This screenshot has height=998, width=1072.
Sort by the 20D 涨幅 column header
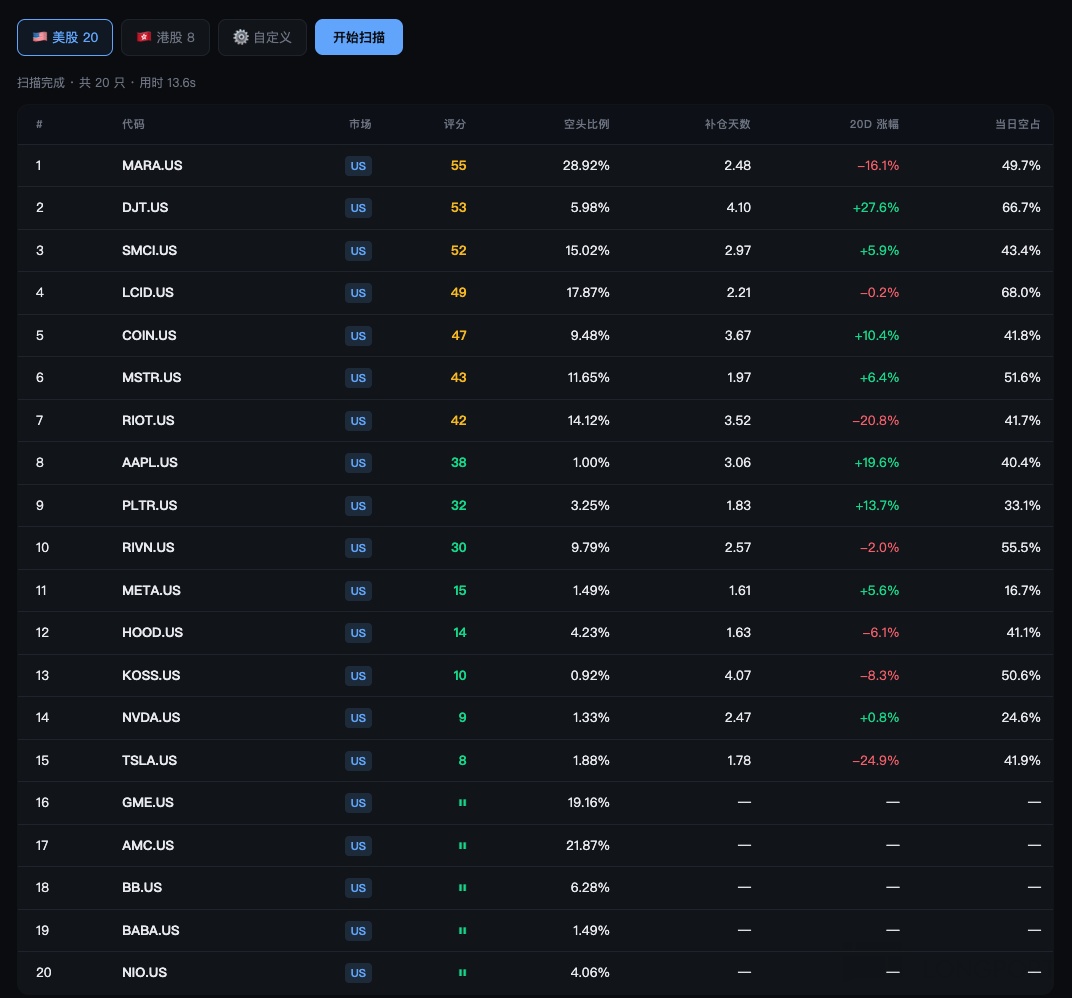(x=874, y=124)
